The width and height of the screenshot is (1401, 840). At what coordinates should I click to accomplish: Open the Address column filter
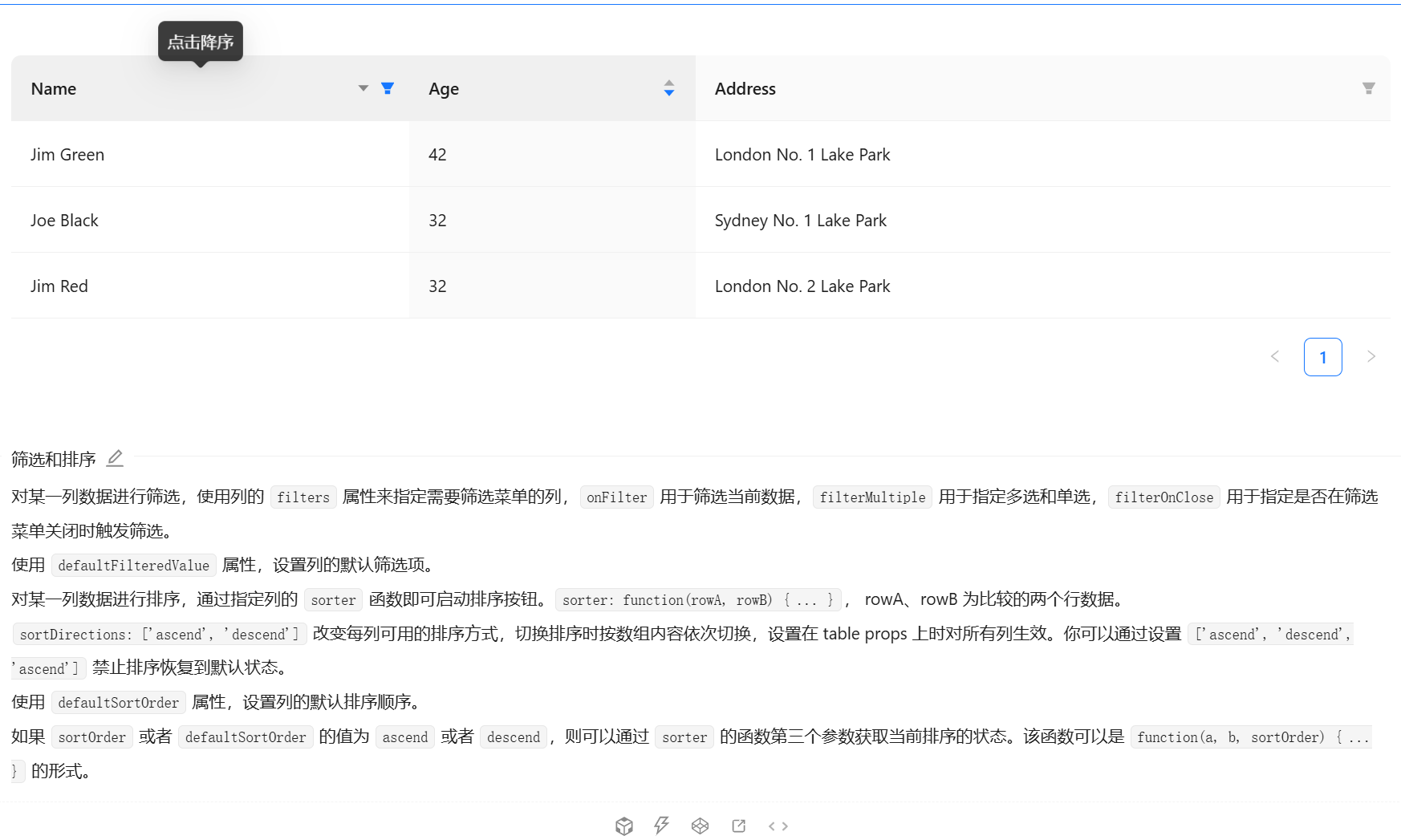(x=1369, y=88)
